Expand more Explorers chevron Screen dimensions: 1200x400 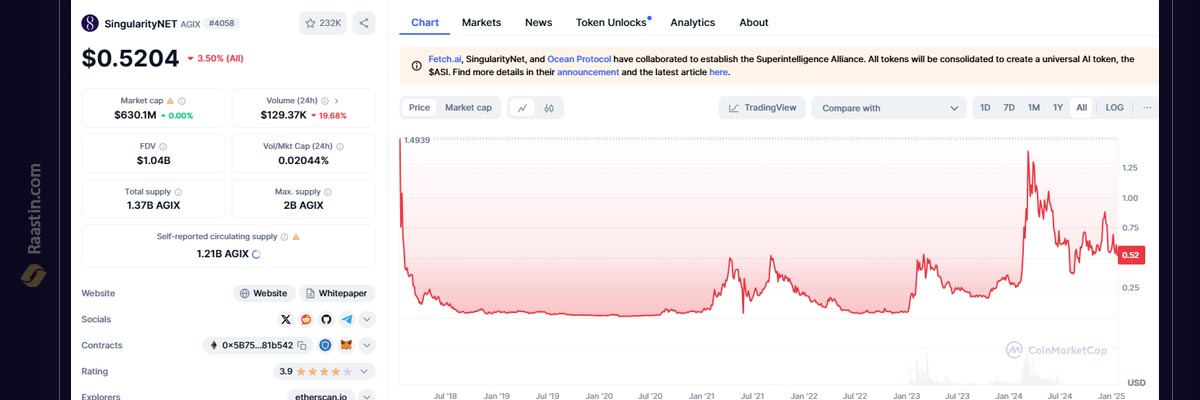(x=367, y=396)
